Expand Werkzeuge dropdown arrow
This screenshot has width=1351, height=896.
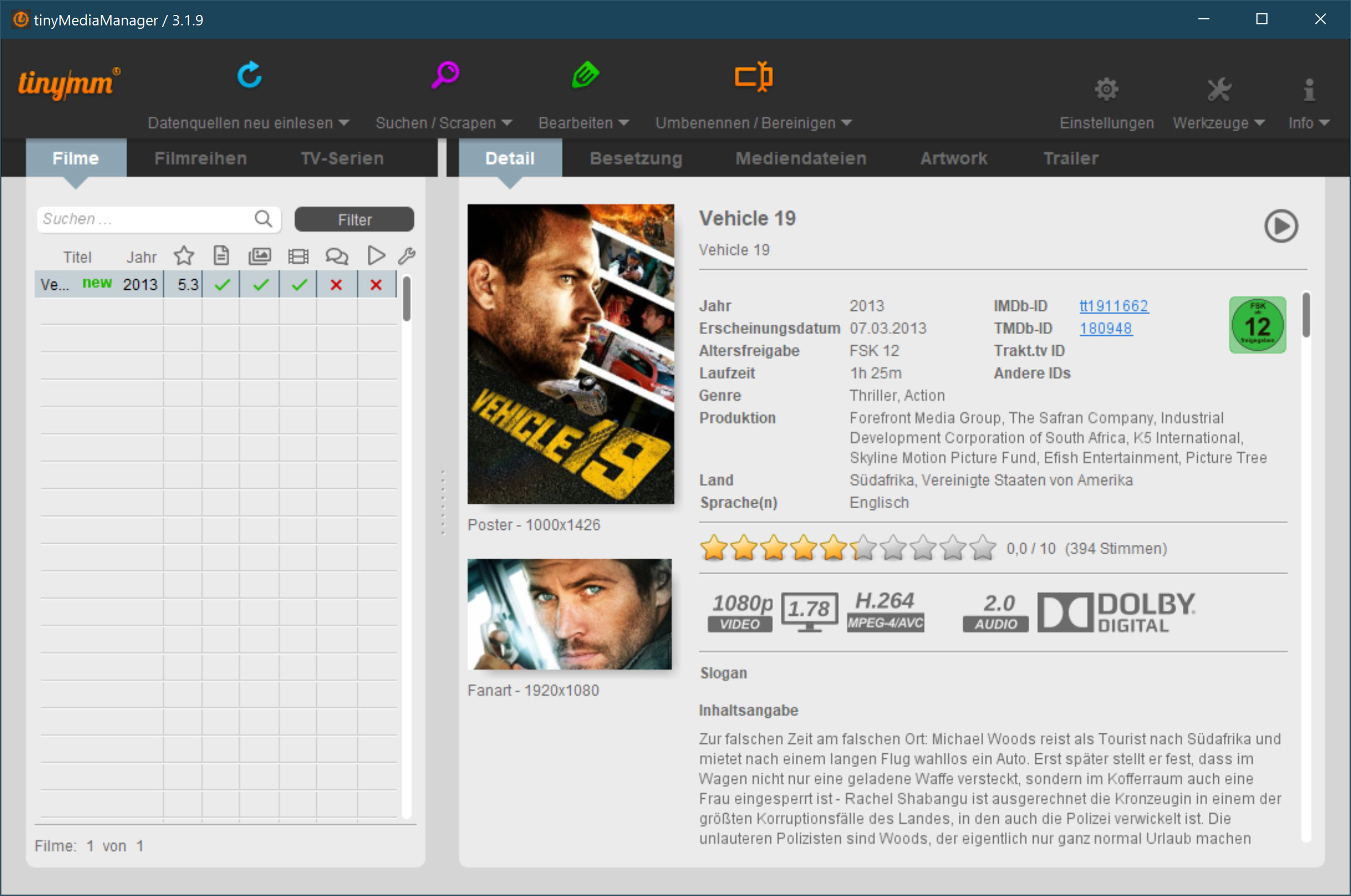(x=1260, y=123)
